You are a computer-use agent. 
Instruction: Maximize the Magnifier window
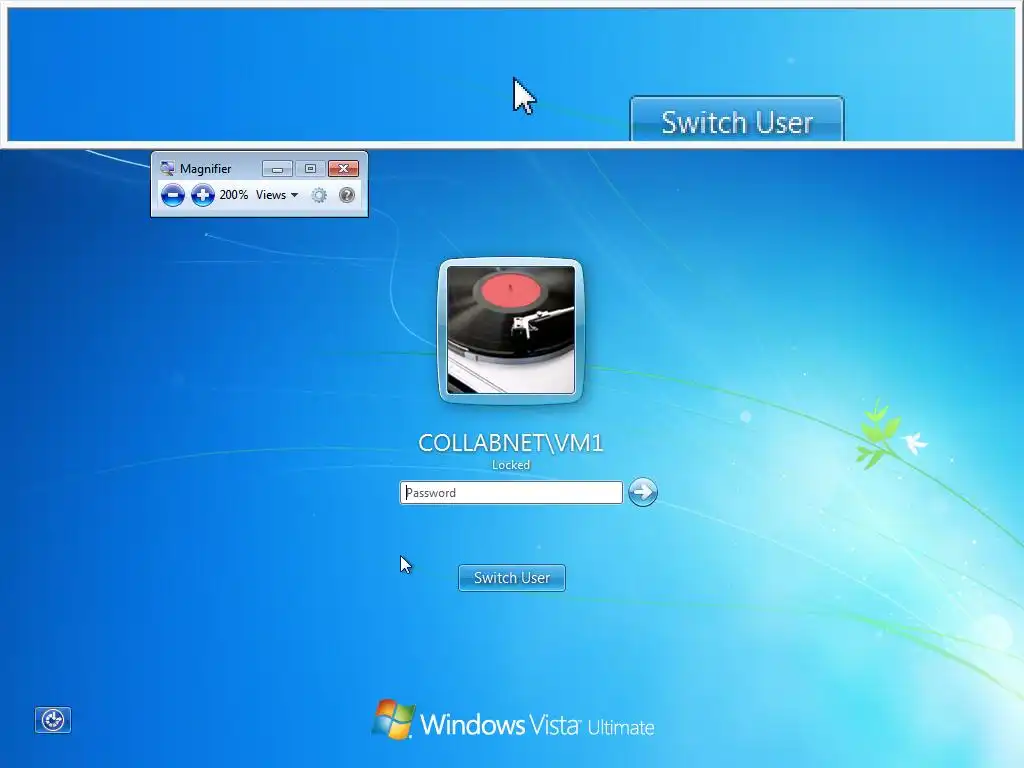pyautogui.click(x=310, y=169)
